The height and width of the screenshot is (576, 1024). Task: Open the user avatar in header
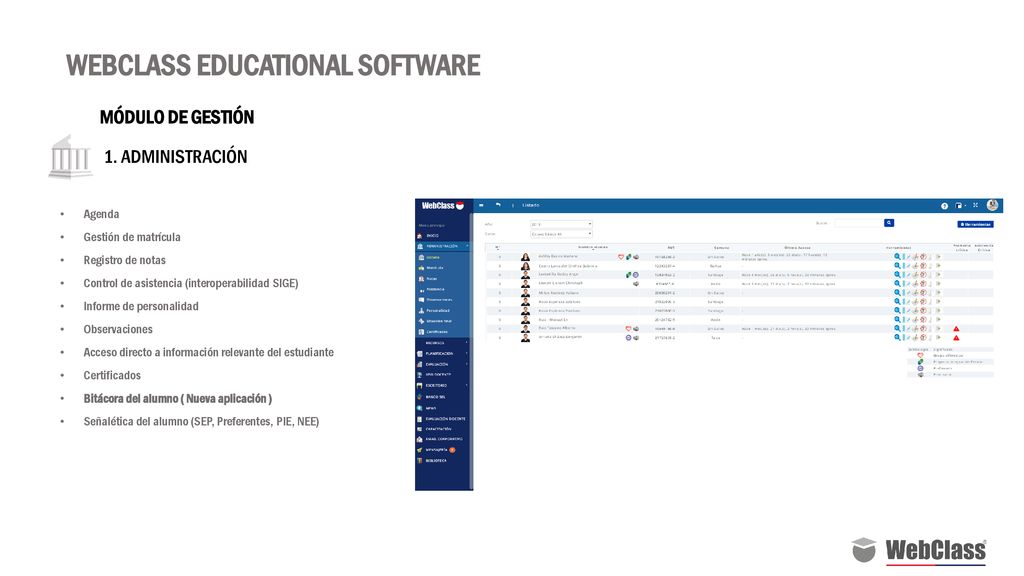[992, 205]
